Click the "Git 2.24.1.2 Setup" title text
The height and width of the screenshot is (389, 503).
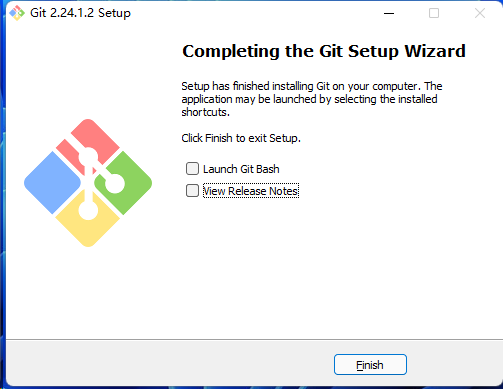point(80,13)
